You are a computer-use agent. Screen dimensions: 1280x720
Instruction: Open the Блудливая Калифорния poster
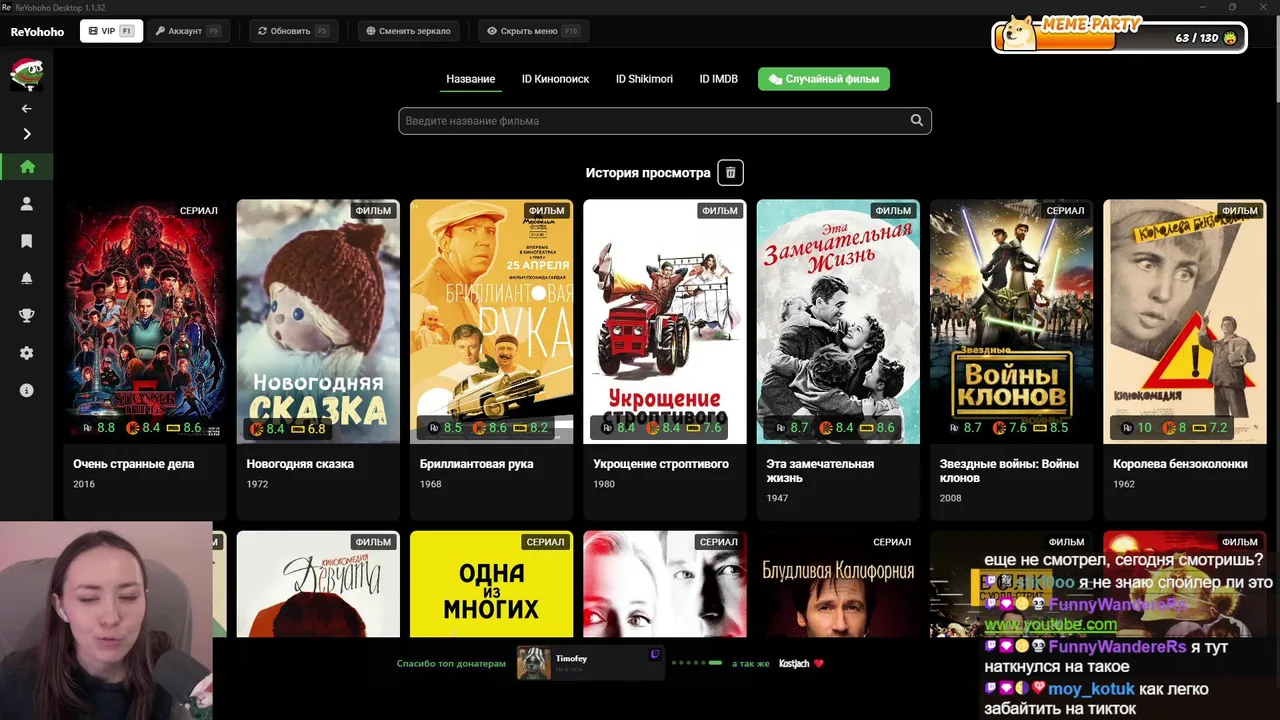point(838,584)
